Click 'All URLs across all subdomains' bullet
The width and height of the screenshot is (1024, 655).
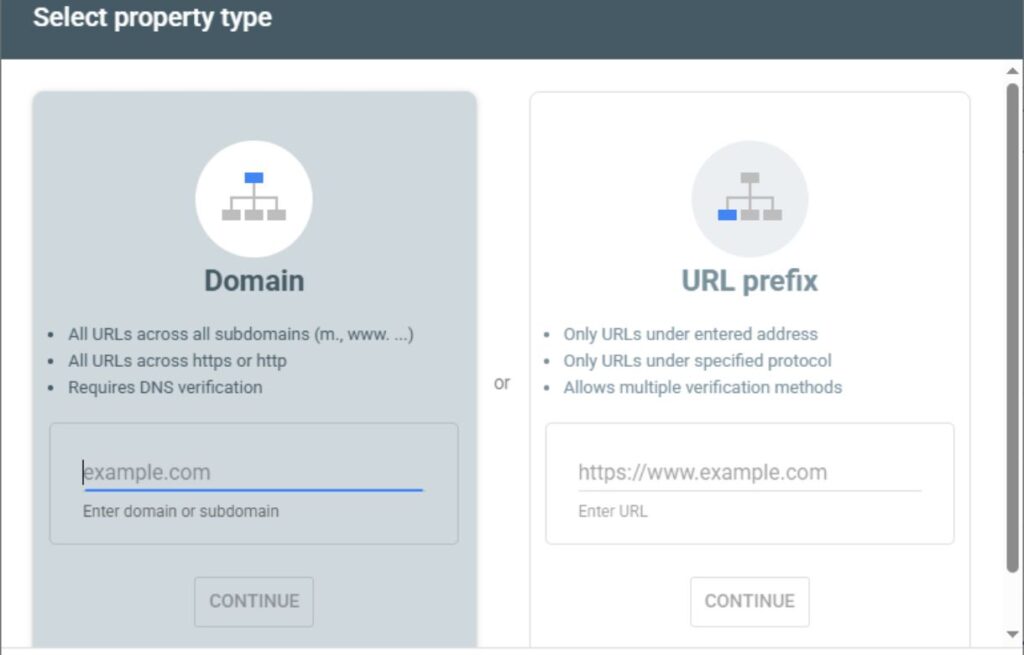pyautogui.click(x=241, y=334)
